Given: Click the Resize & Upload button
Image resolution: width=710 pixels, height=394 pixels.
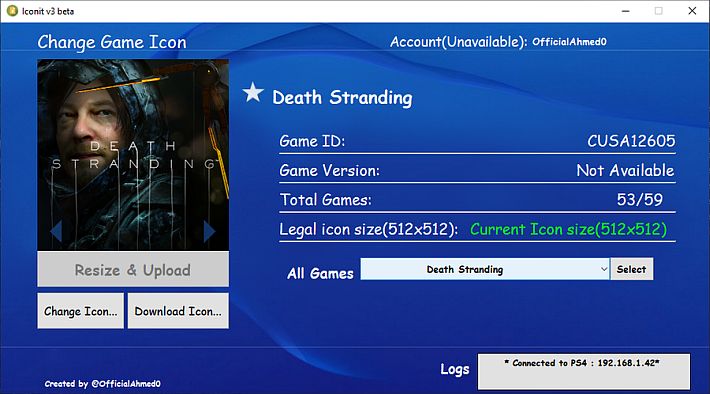Looking at the screenshot, I should pos(133,270).
